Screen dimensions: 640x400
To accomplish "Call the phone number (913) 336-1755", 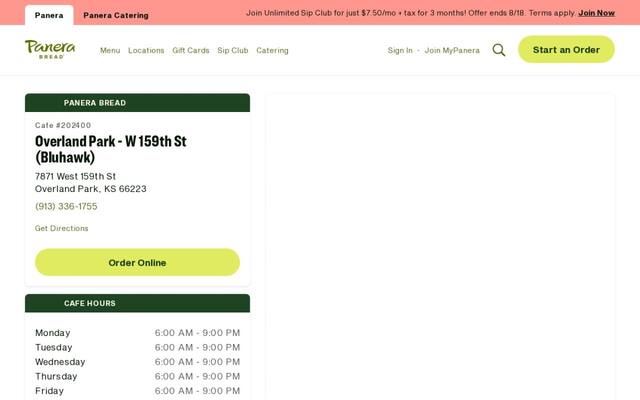I will tap(66, 206).
